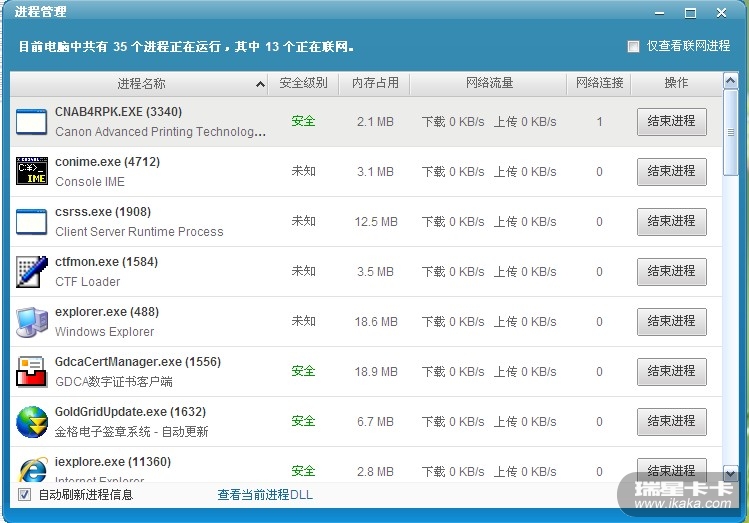Click the conime.exe Console IME icon
749x523 pixels.
click(32, 172)
